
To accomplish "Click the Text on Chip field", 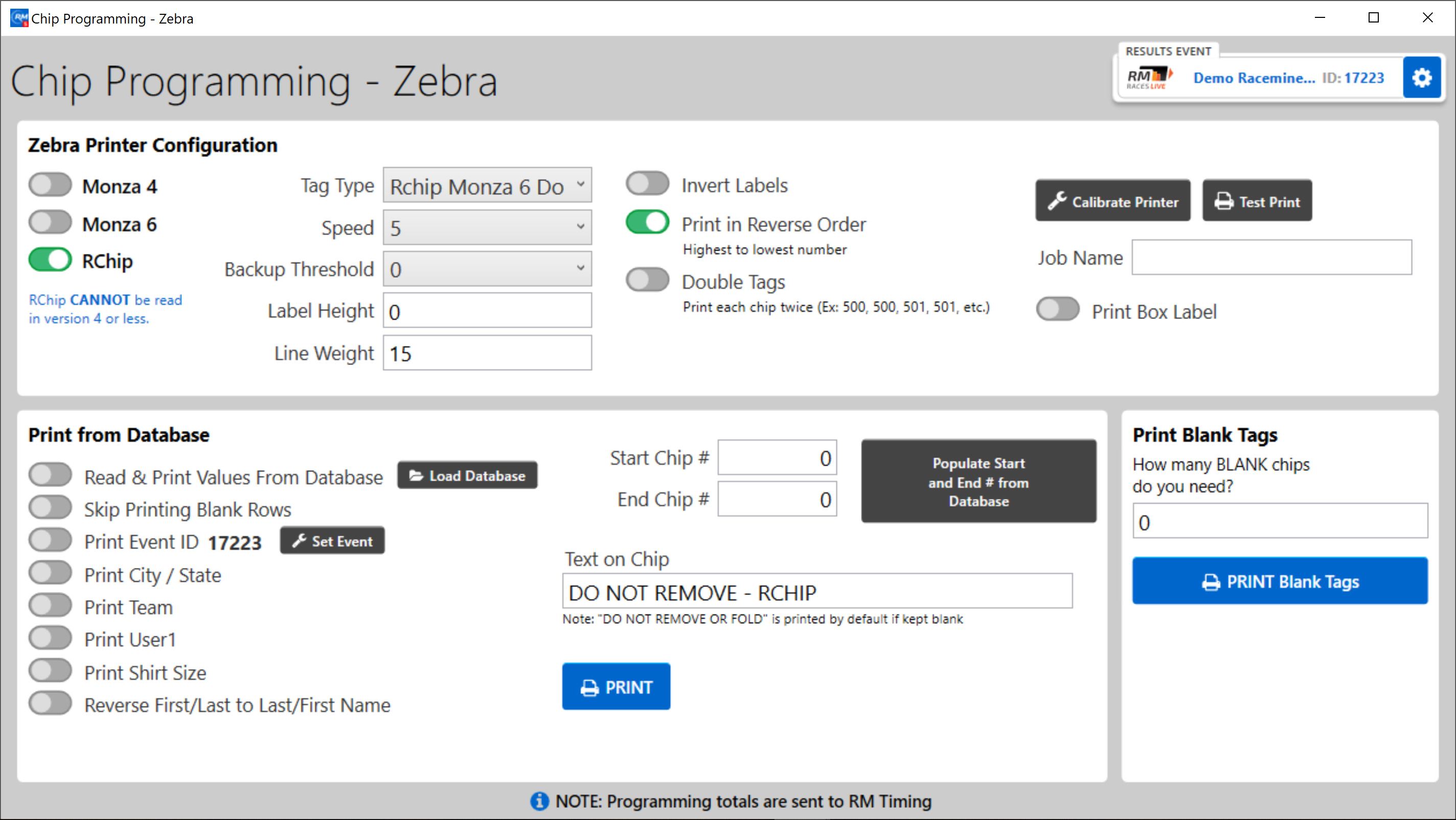I will (817, 591).
